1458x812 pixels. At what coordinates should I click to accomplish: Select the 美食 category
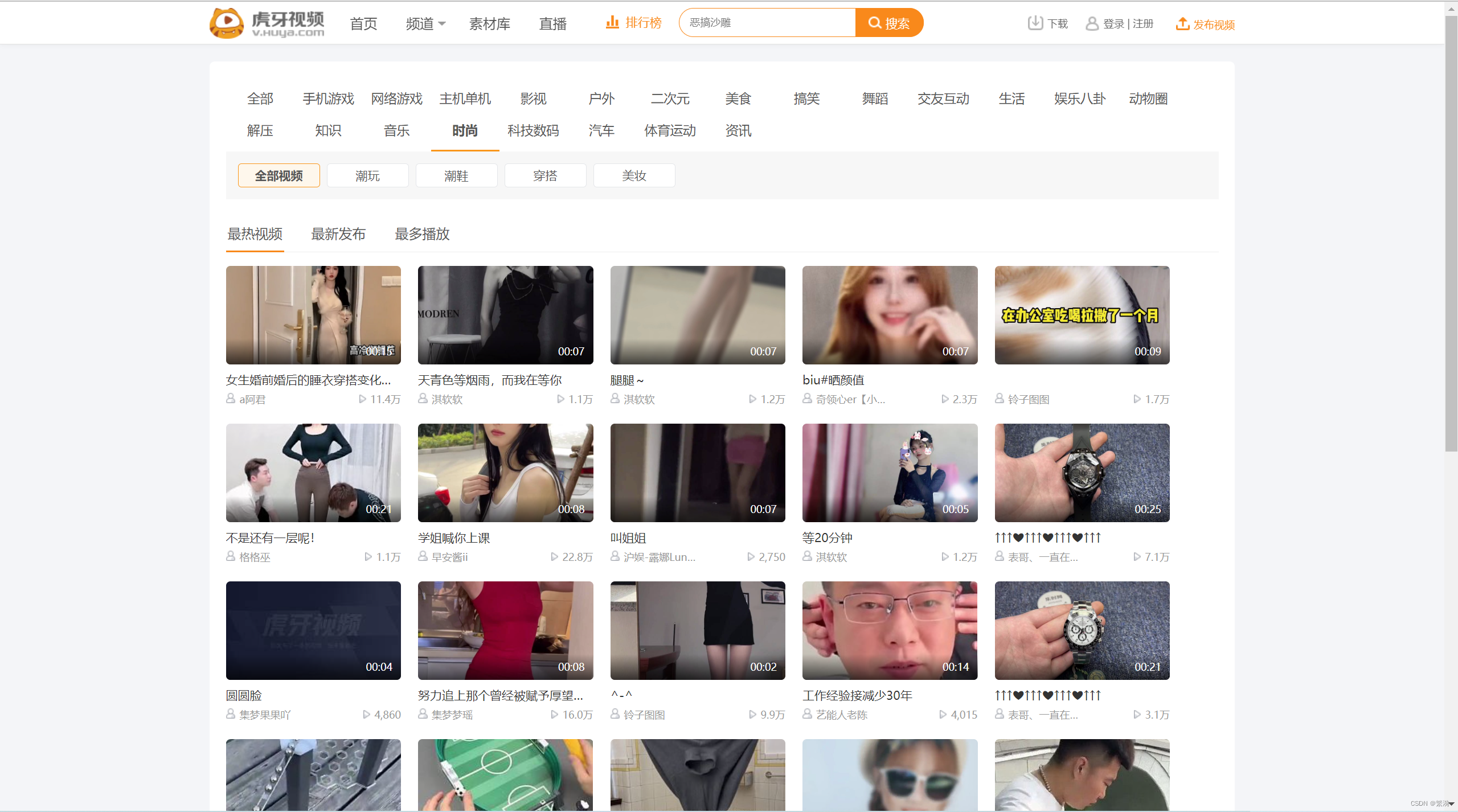coord(739,99)
